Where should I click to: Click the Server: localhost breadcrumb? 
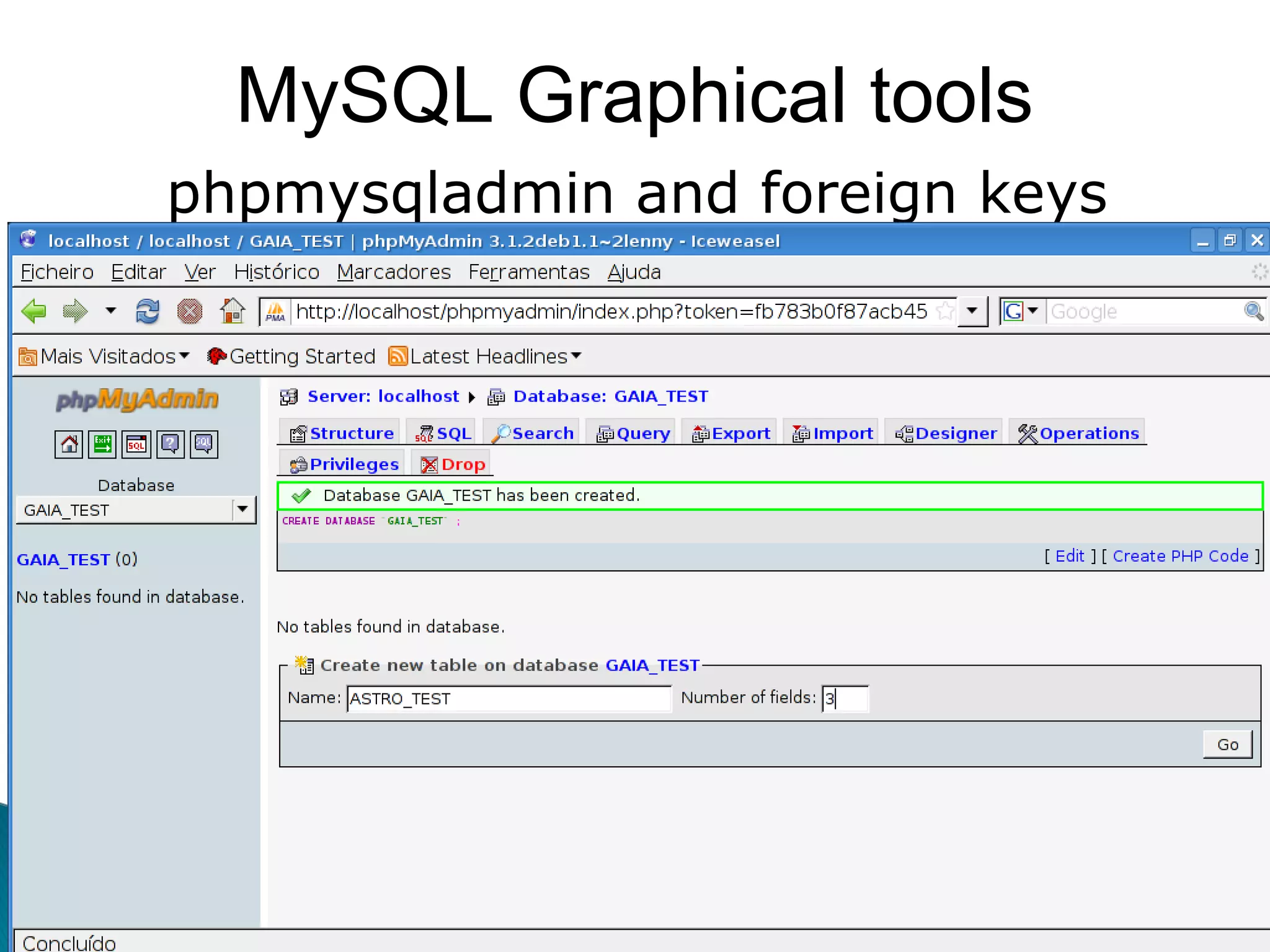[x=383, y=397]
